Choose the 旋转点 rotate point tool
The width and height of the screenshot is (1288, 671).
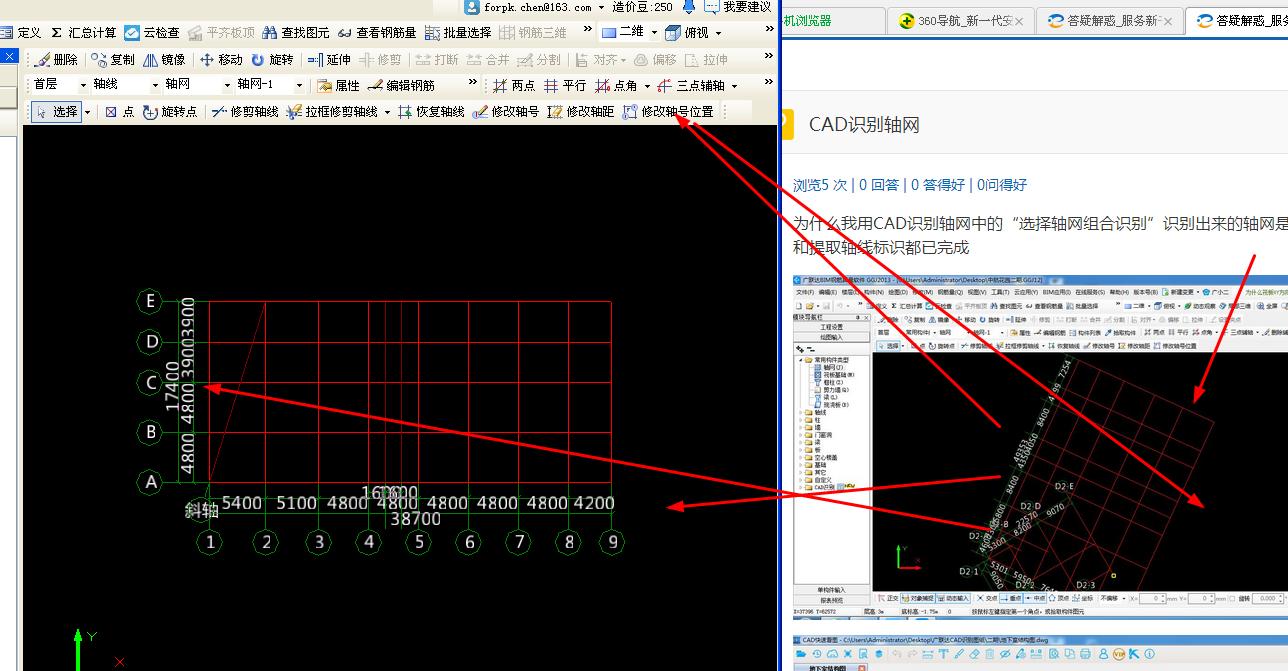coord(170,112)
